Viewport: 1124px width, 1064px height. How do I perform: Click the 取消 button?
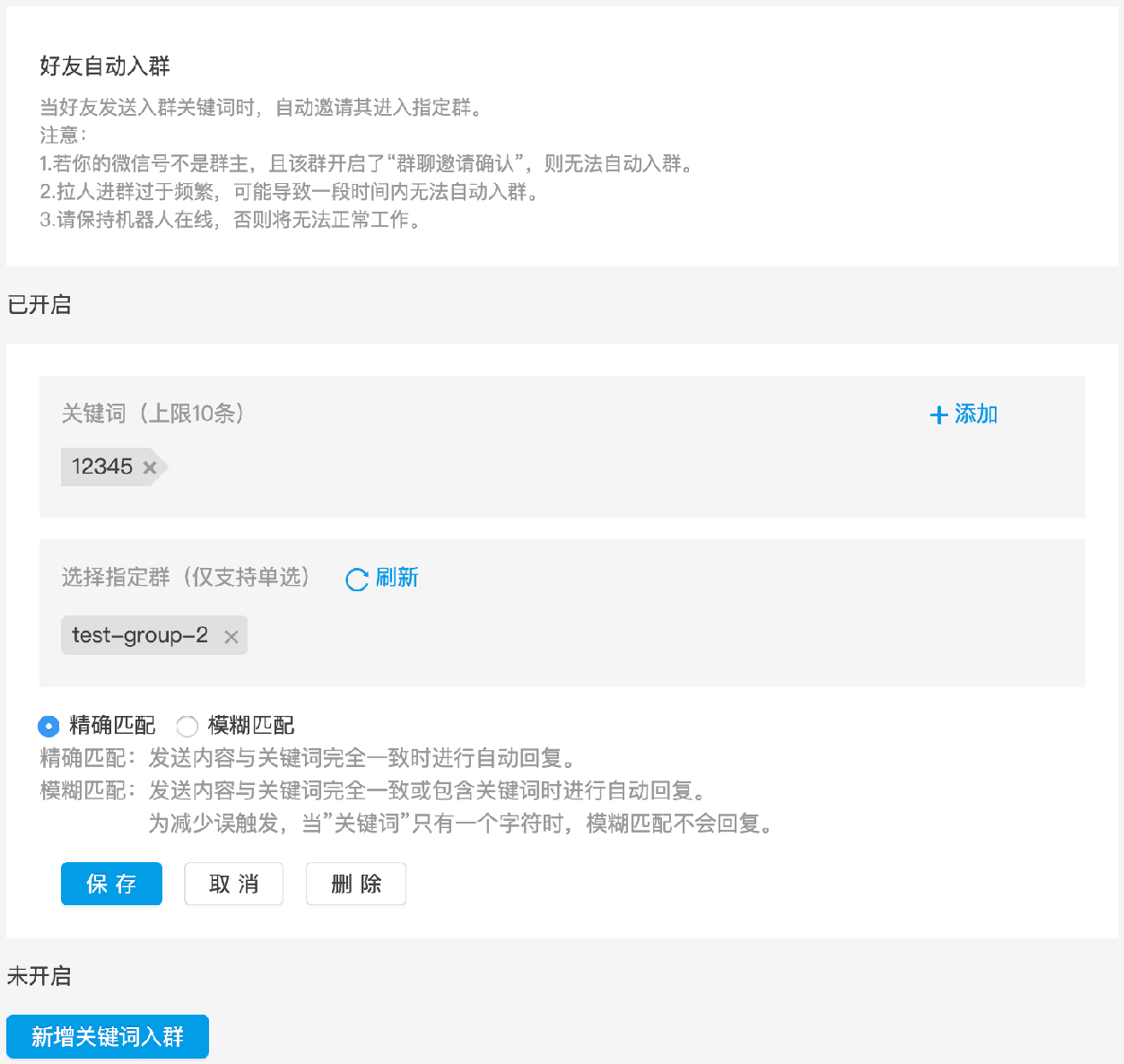(x=234, y=884)
